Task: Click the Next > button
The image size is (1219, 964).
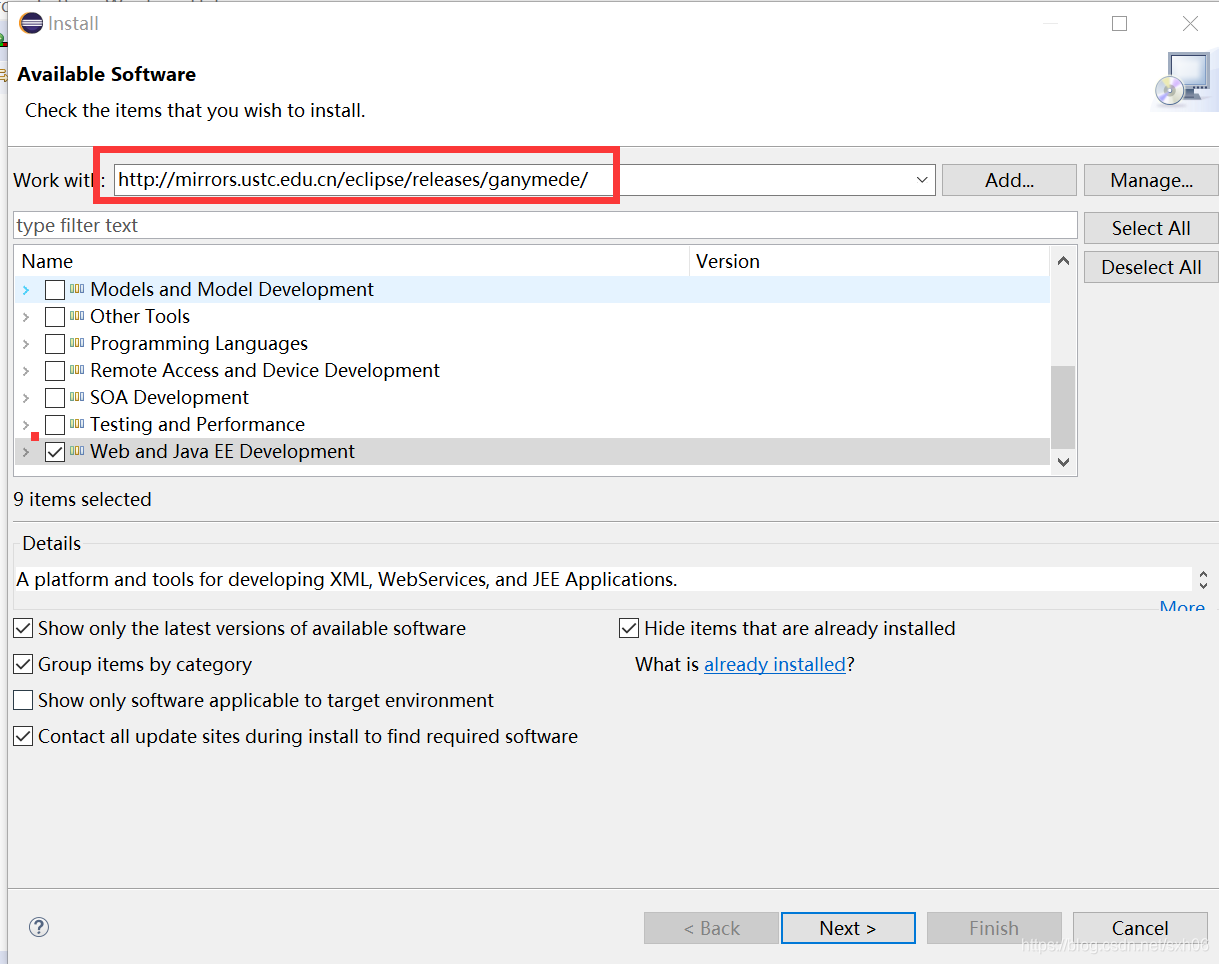Action: point(848,928)
